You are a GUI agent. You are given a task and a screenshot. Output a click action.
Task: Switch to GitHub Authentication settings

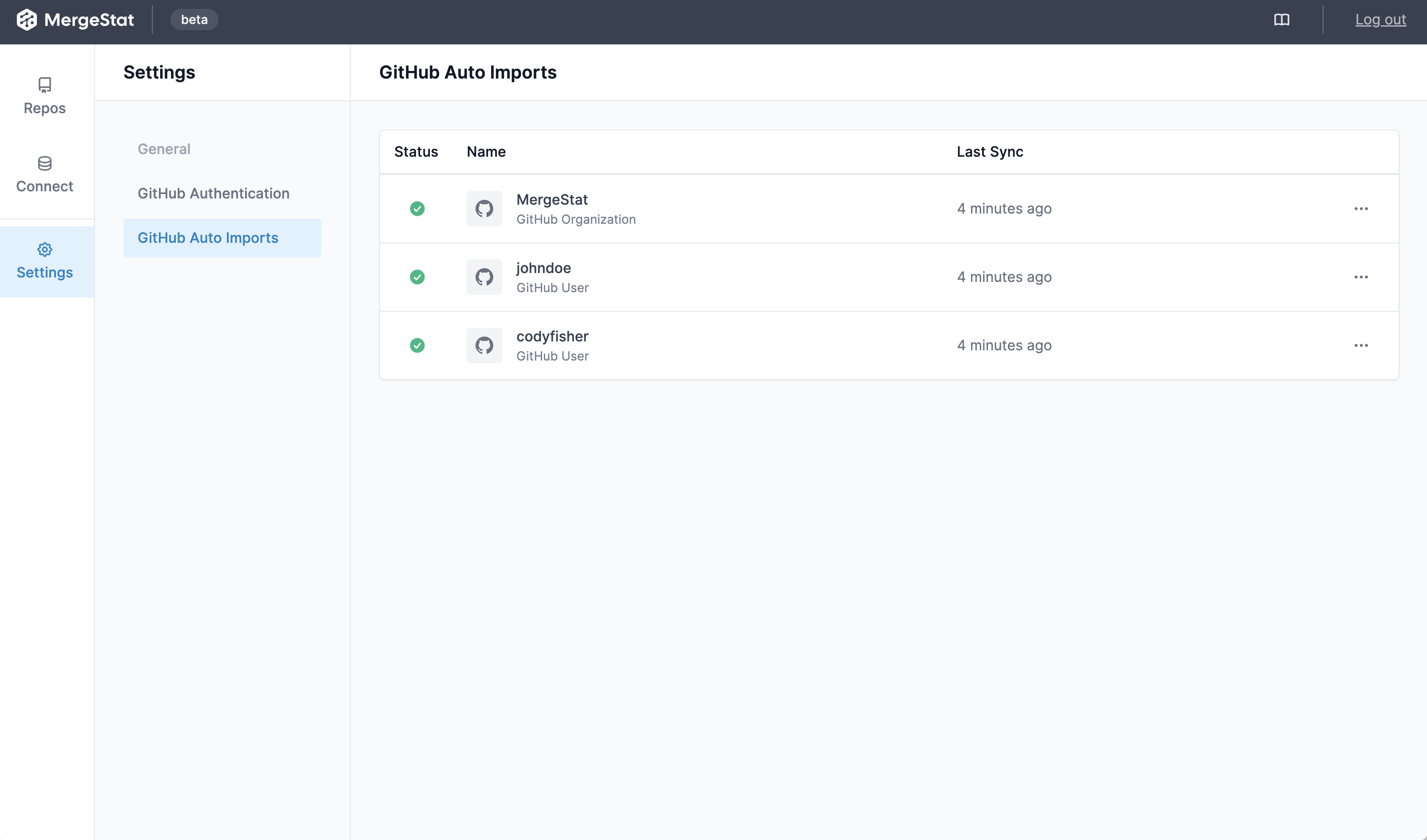(214, 193)
